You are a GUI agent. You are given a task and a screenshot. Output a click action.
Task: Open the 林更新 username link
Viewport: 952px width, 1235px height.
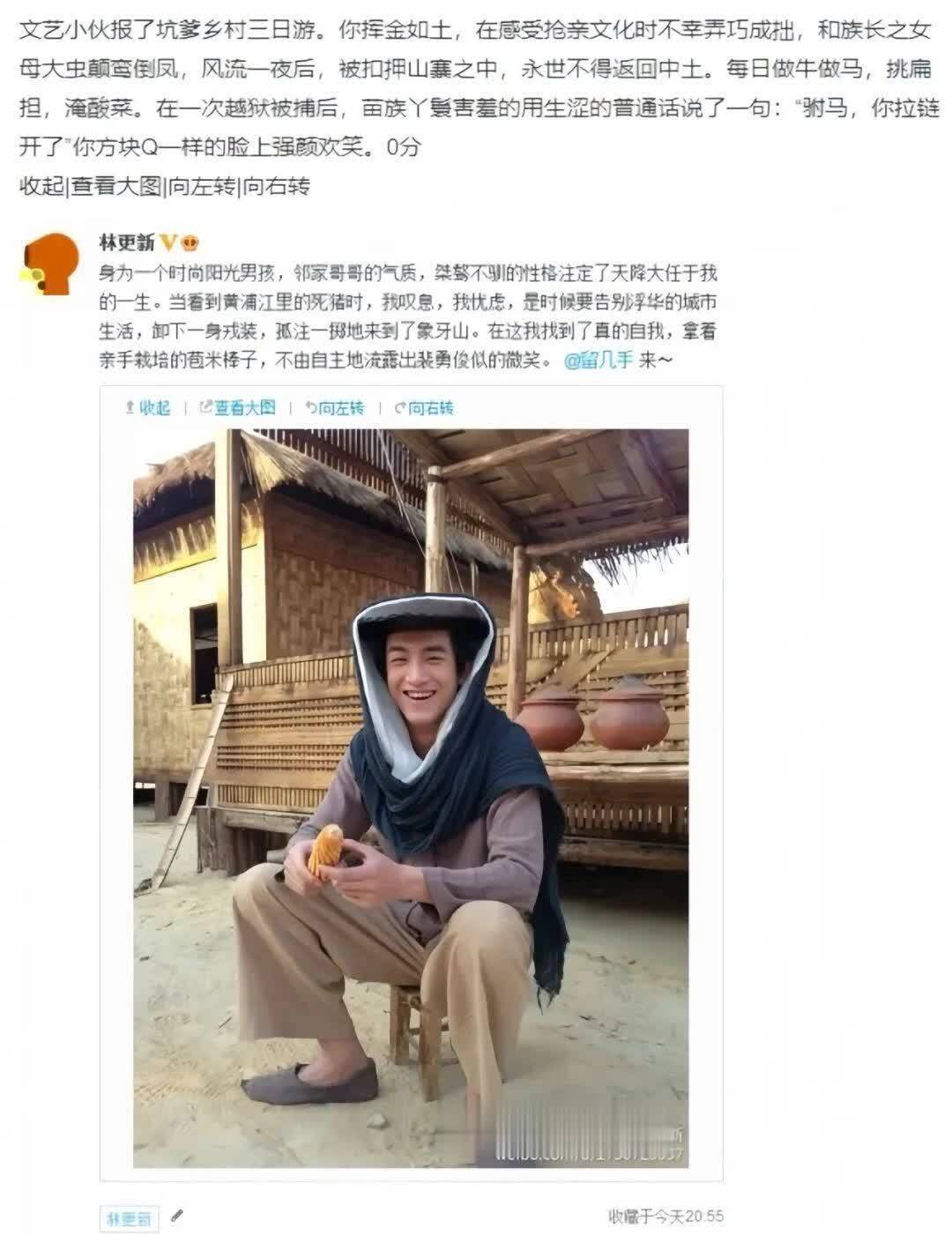pyautogui.click(x=127, y=242)
